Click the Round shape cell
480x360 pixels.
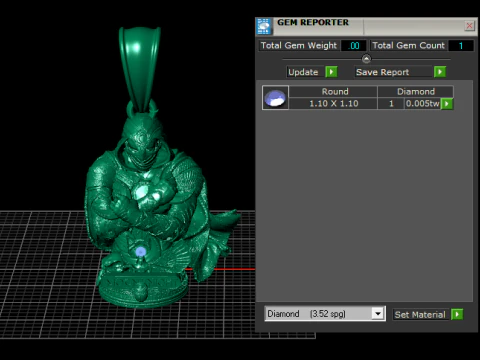[333, 92]
